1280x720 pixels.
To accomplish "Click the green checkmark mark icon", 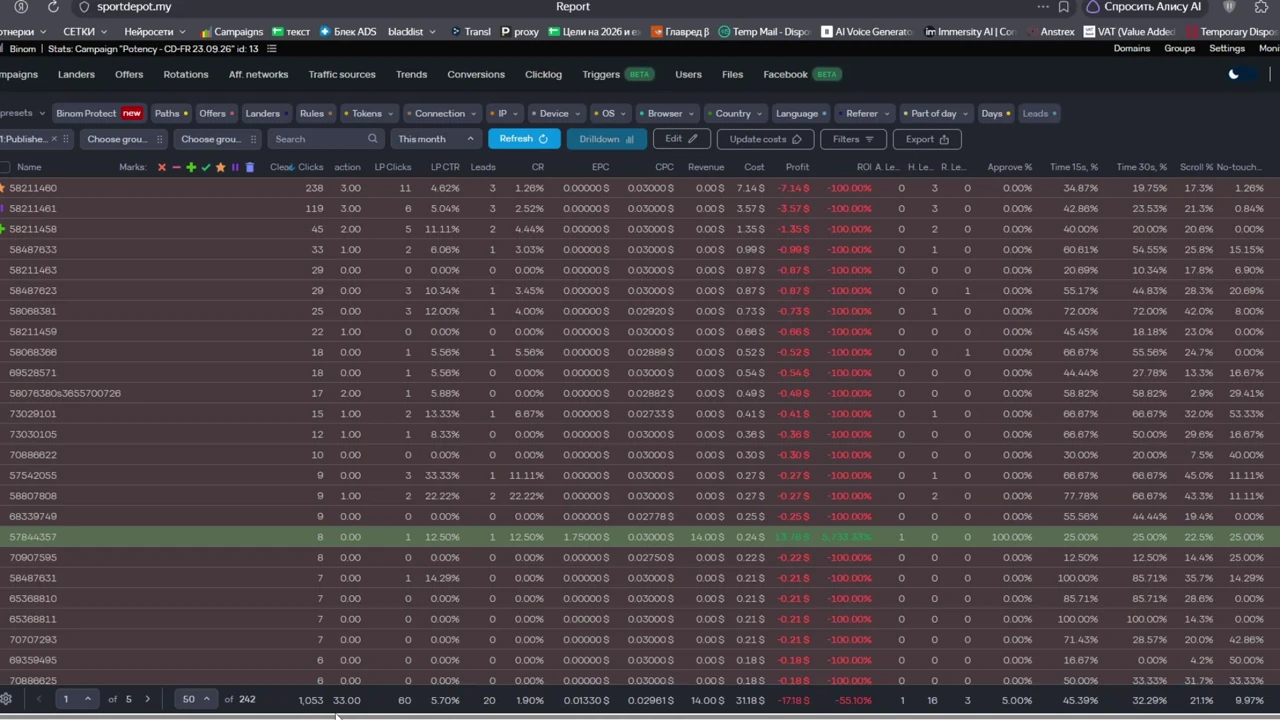I will tap(206, 167).
